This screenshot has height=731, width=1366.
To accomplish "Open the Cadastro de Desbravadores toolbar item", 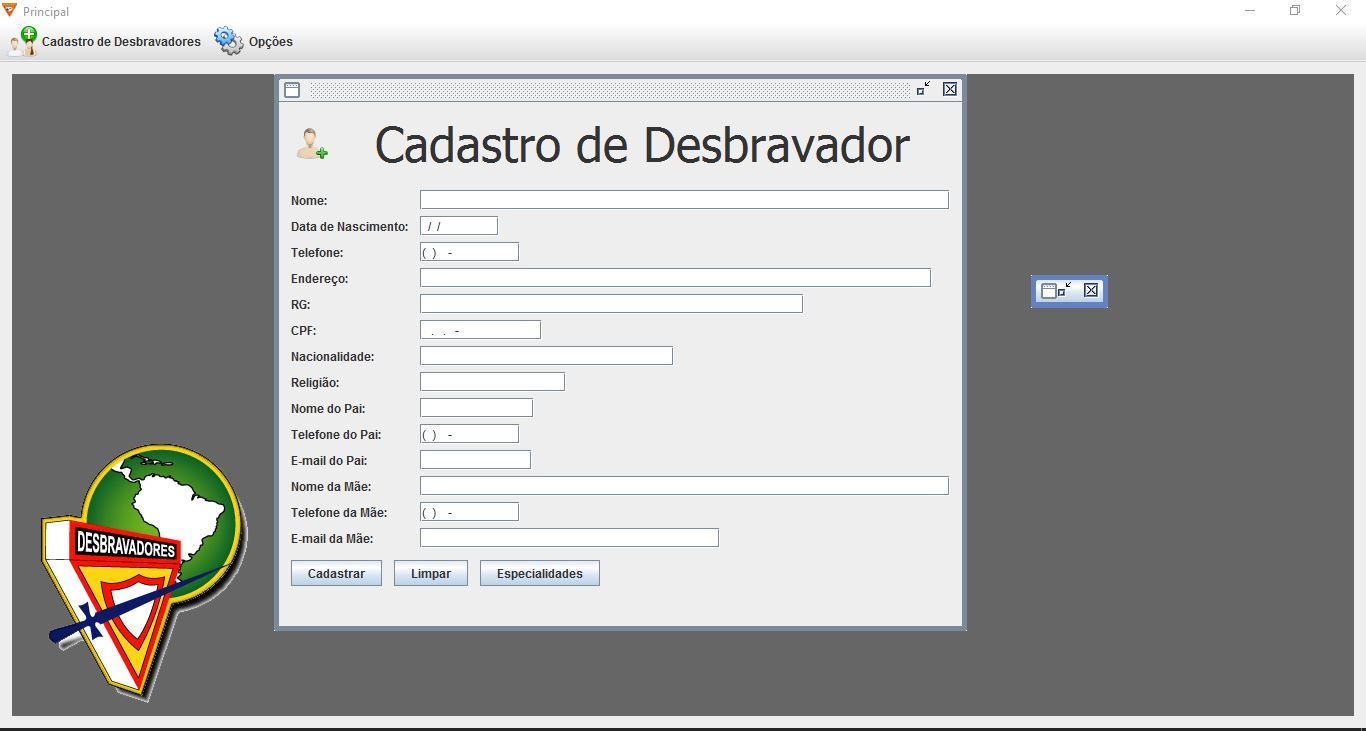I will pos(105,42).
